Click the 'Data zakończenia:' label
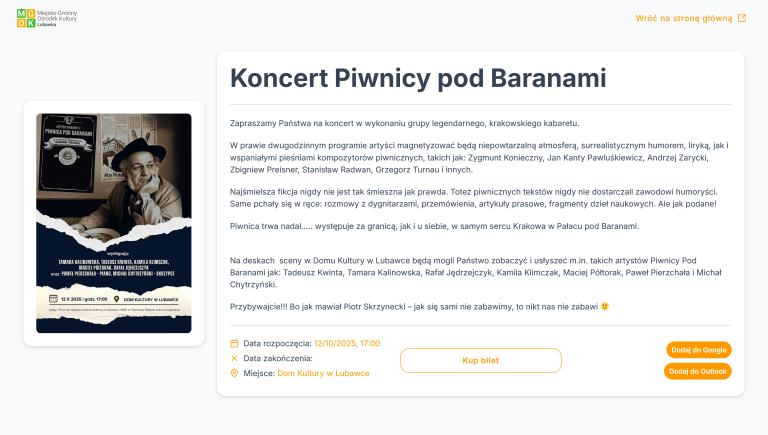This screenshot has width=768, height=435. (278, 358)
